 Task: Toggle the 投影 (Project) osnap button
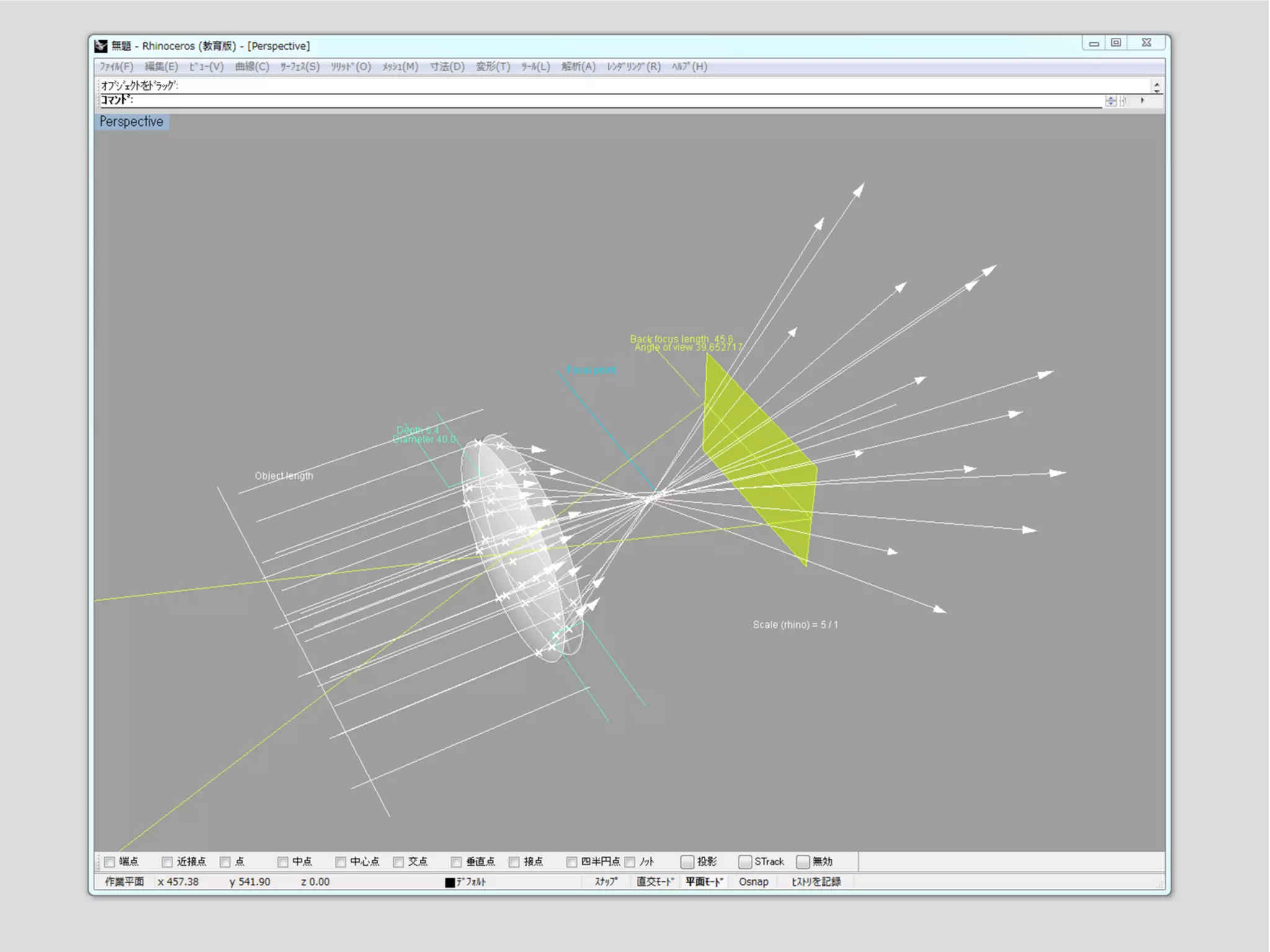(687, 862)
